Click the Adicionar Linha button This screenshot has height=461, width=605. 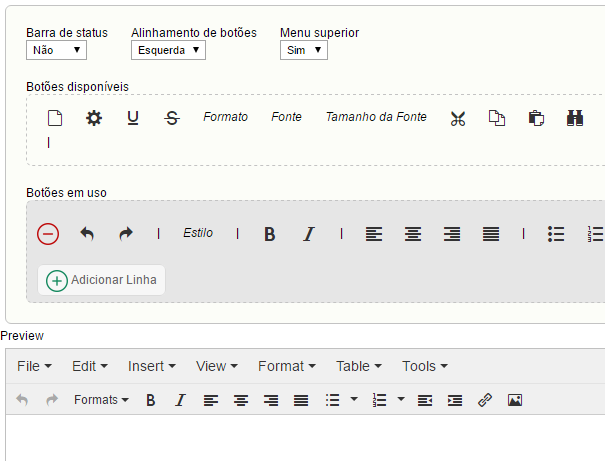click(x=102, y=280)
